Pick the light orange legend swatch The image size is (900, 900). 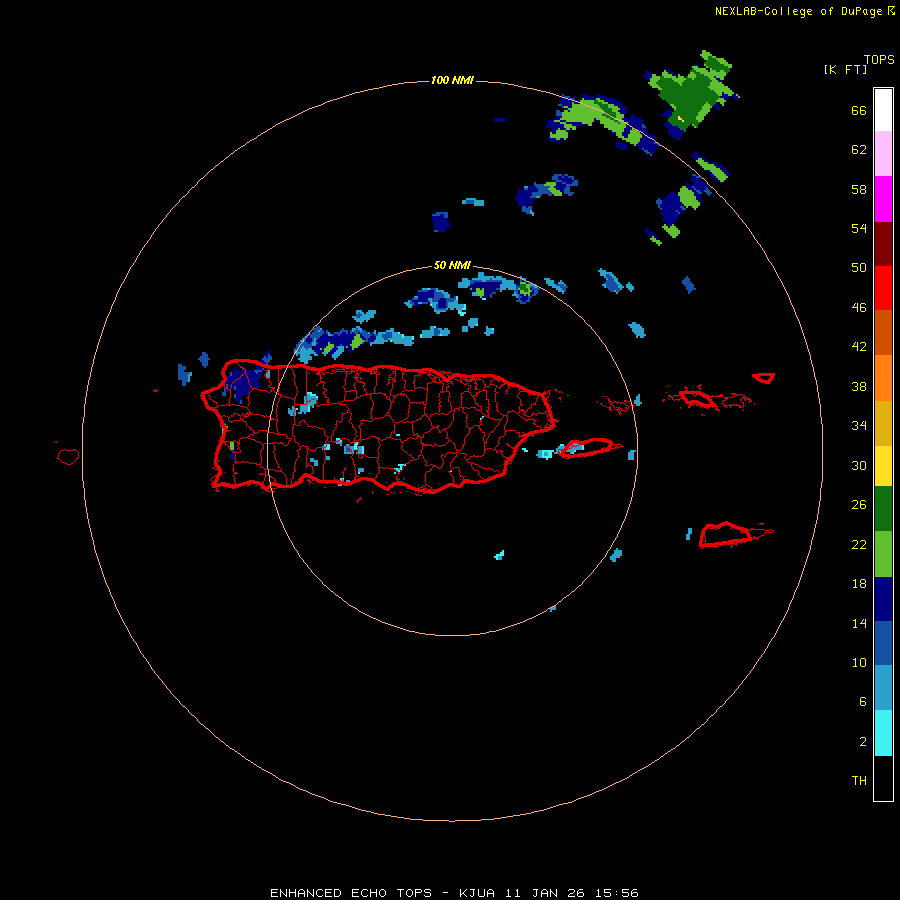(883, 378)
